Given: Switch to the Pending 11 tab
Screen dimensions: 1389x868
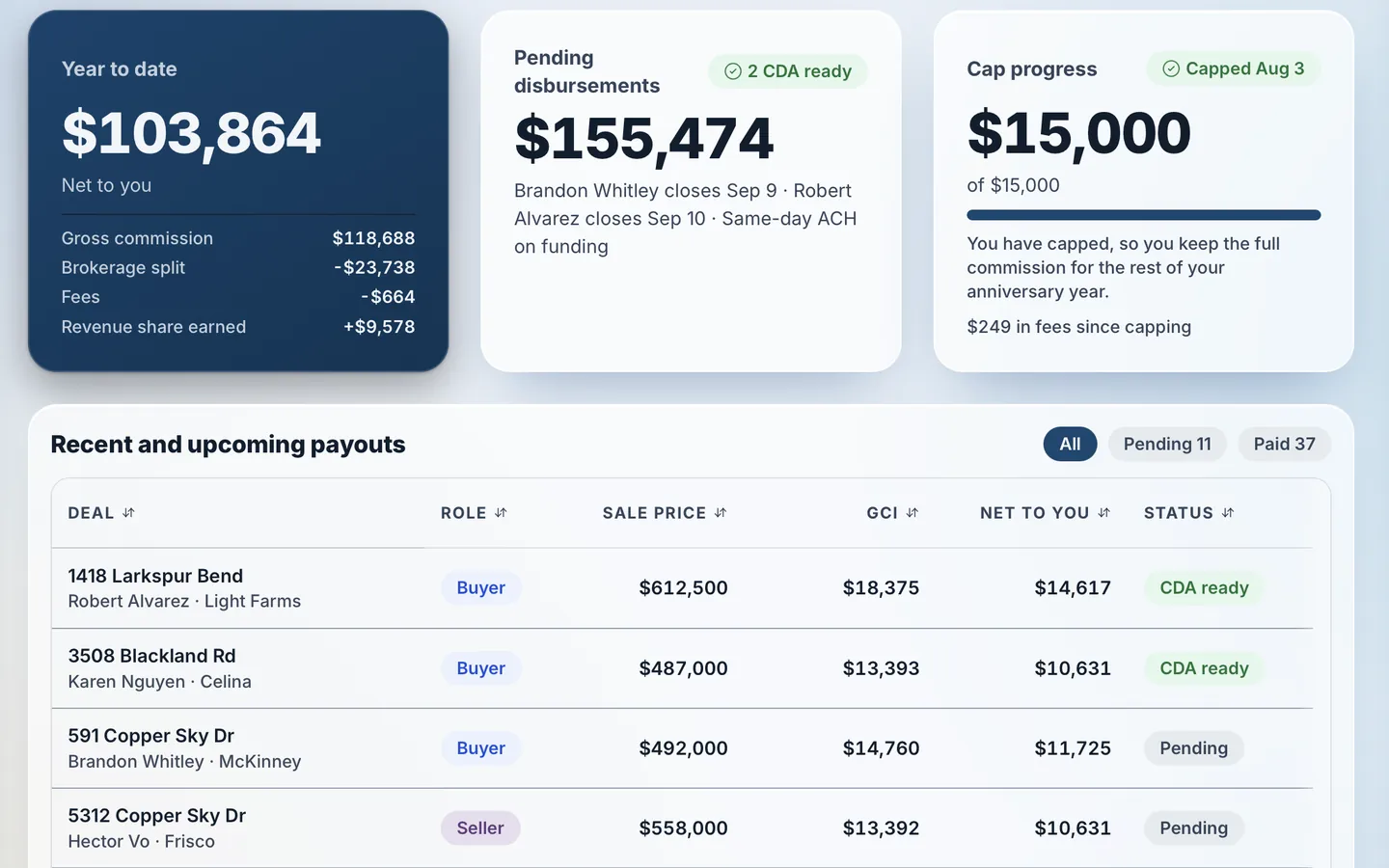Looking at the screenshot, I should click(1167, 444).
